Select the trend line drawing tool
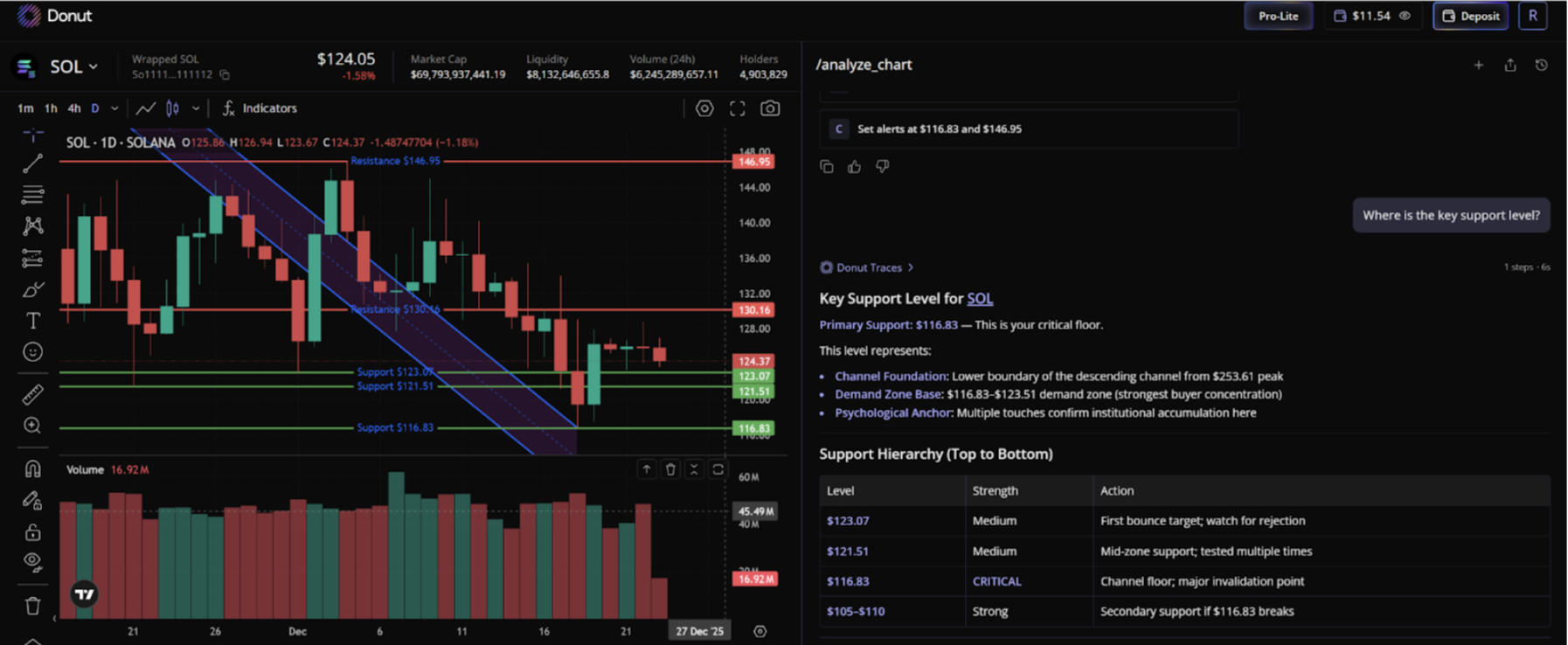 click(32, 163)
